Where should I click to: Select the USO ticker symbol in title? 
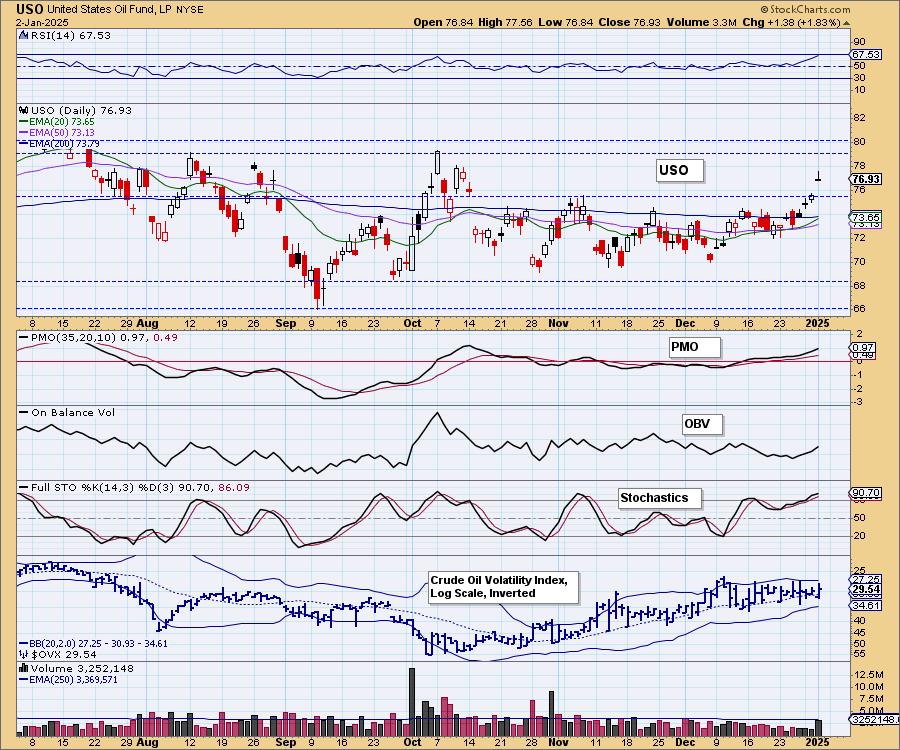coord(29,9)
